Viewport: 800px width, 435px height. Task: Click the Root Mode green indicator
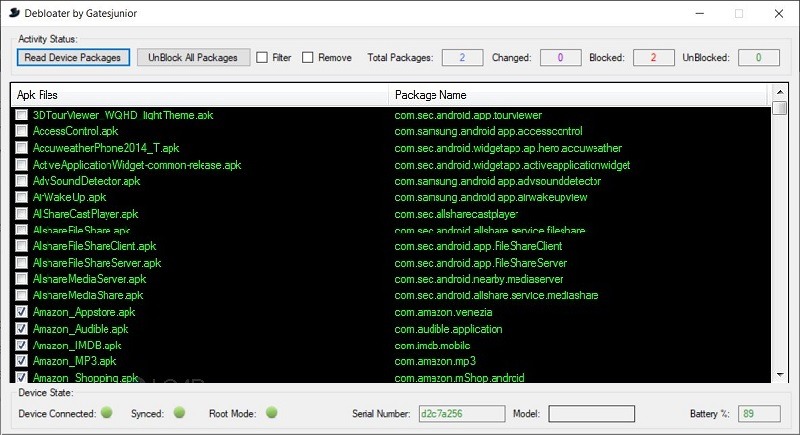[271, 412]
